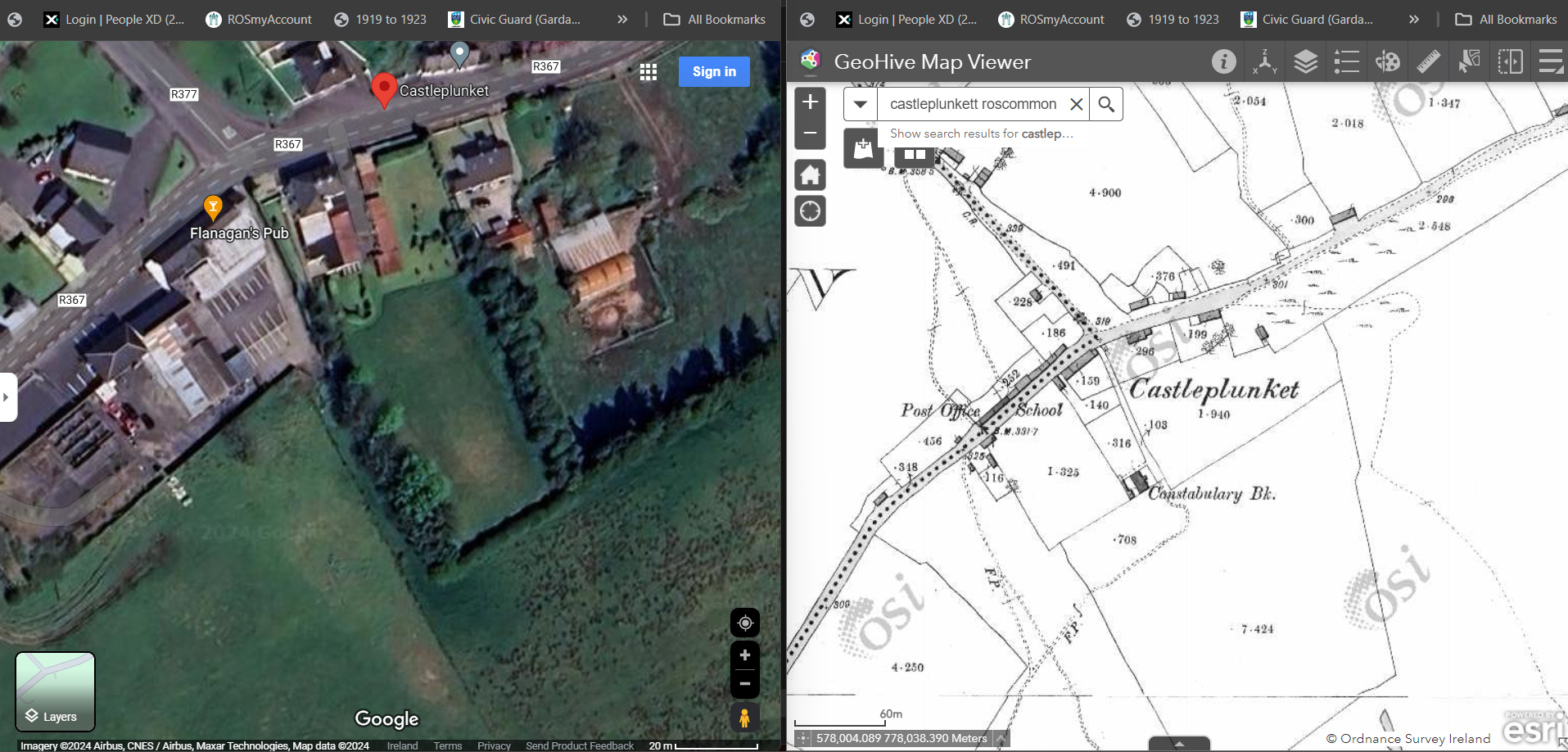The height and width of the screenshot is (752, 1568).
Task: Run the GeoHive search magnifier
Action: 1106,104
